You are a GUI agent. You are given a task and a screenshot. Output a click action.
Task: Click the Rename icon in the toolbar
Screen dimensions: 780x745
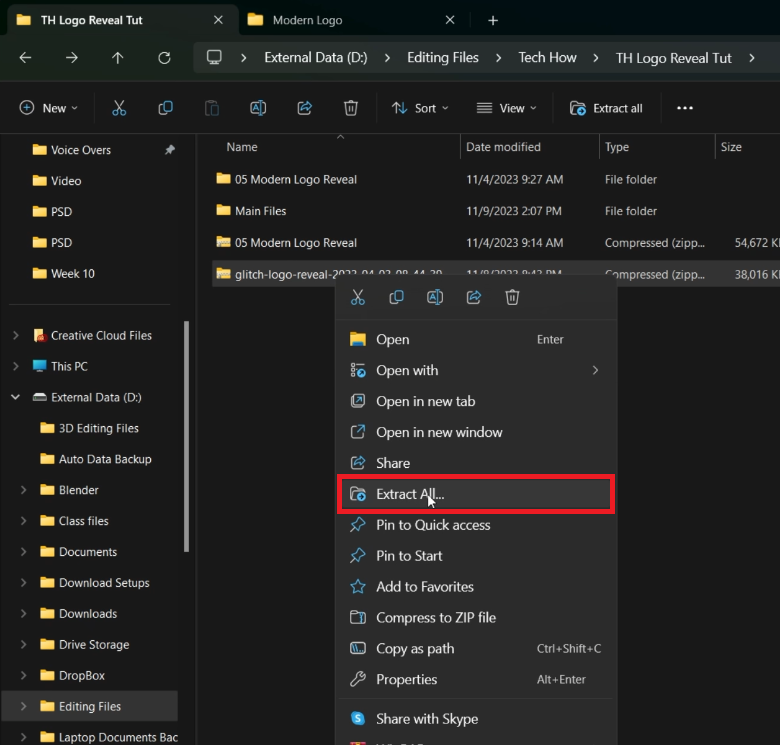pyautogui.click(x=258, y=108)
